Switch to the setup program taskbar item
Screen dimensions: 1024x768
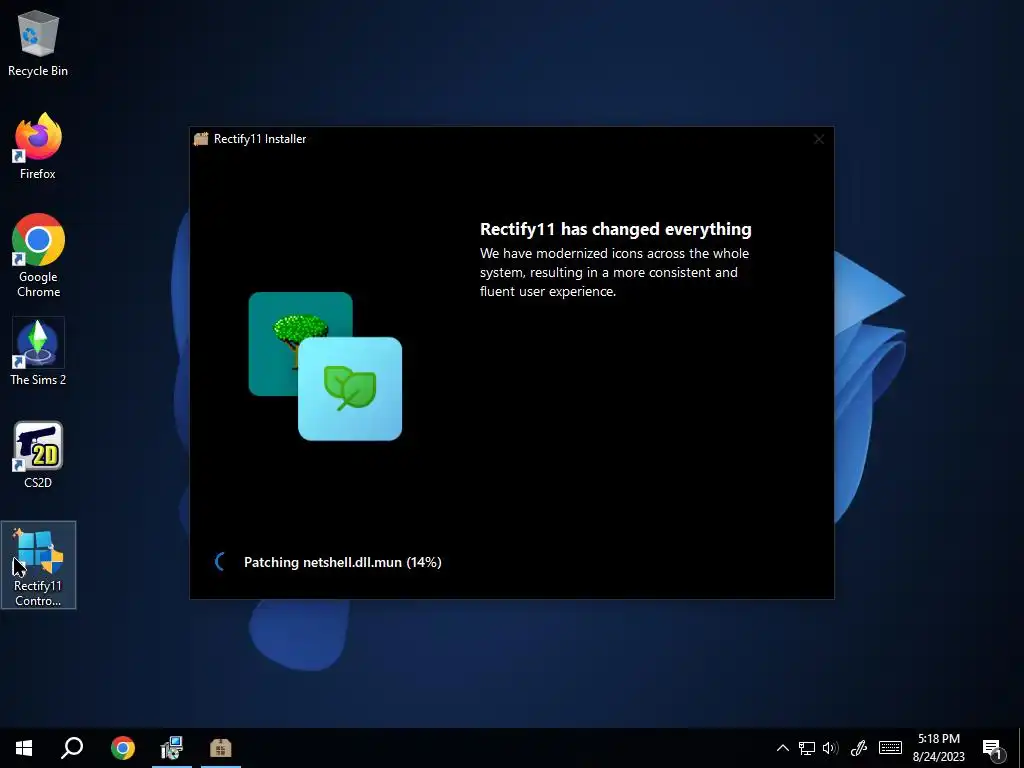point(172,748)
